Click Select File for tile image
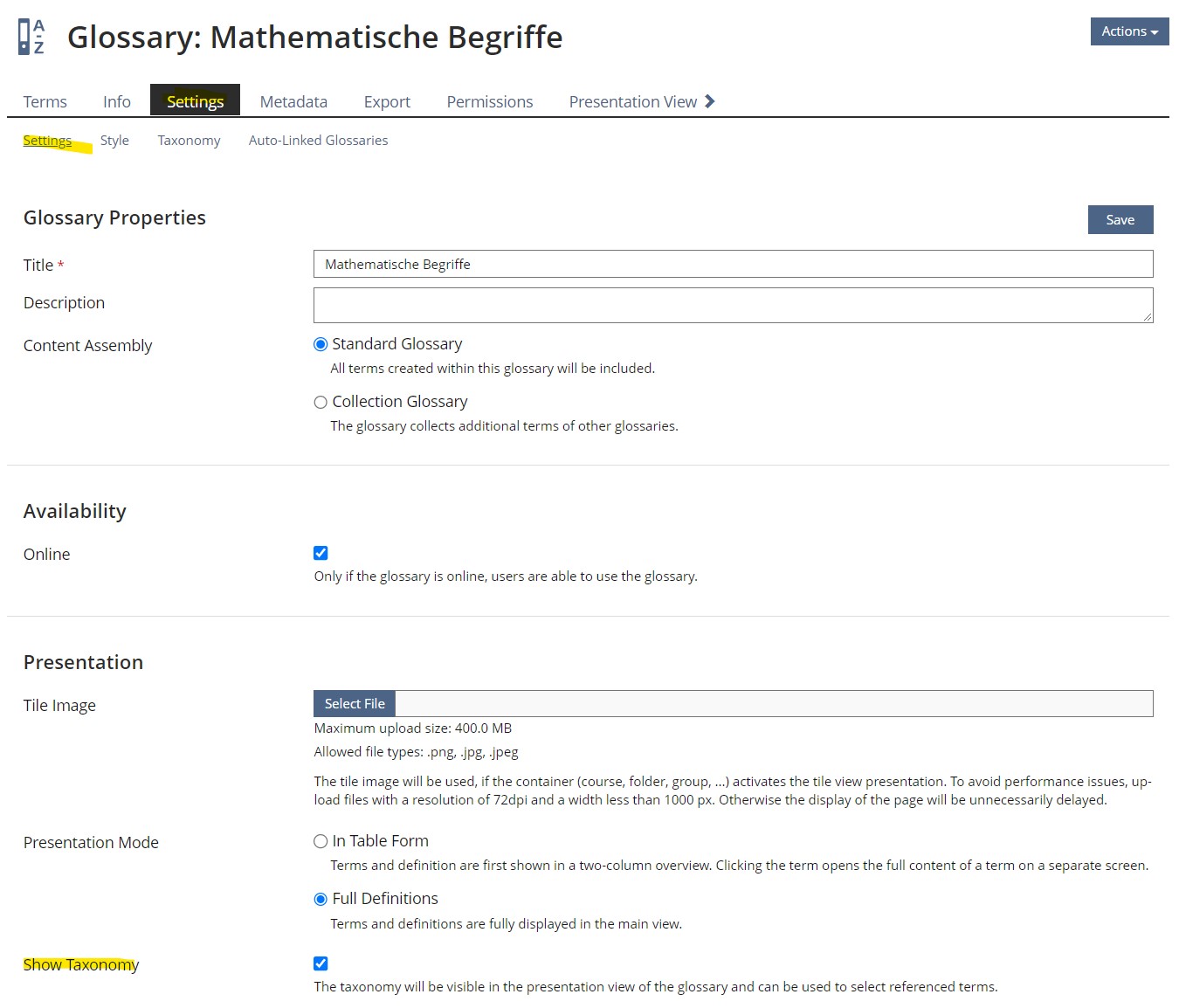 [355, 704]
